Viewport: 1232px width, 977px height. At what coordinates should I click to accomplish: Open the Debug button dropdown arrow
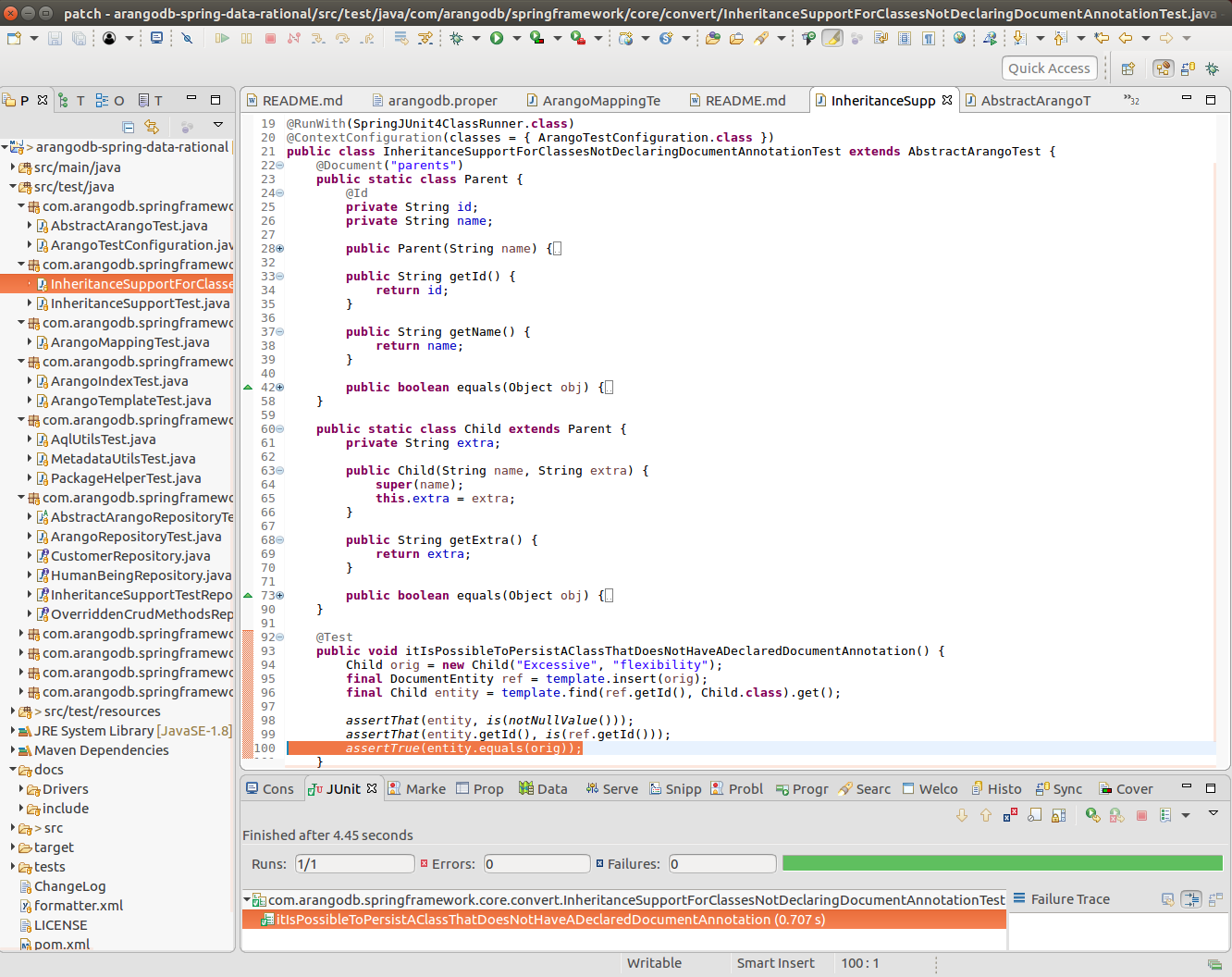(475, 38)
